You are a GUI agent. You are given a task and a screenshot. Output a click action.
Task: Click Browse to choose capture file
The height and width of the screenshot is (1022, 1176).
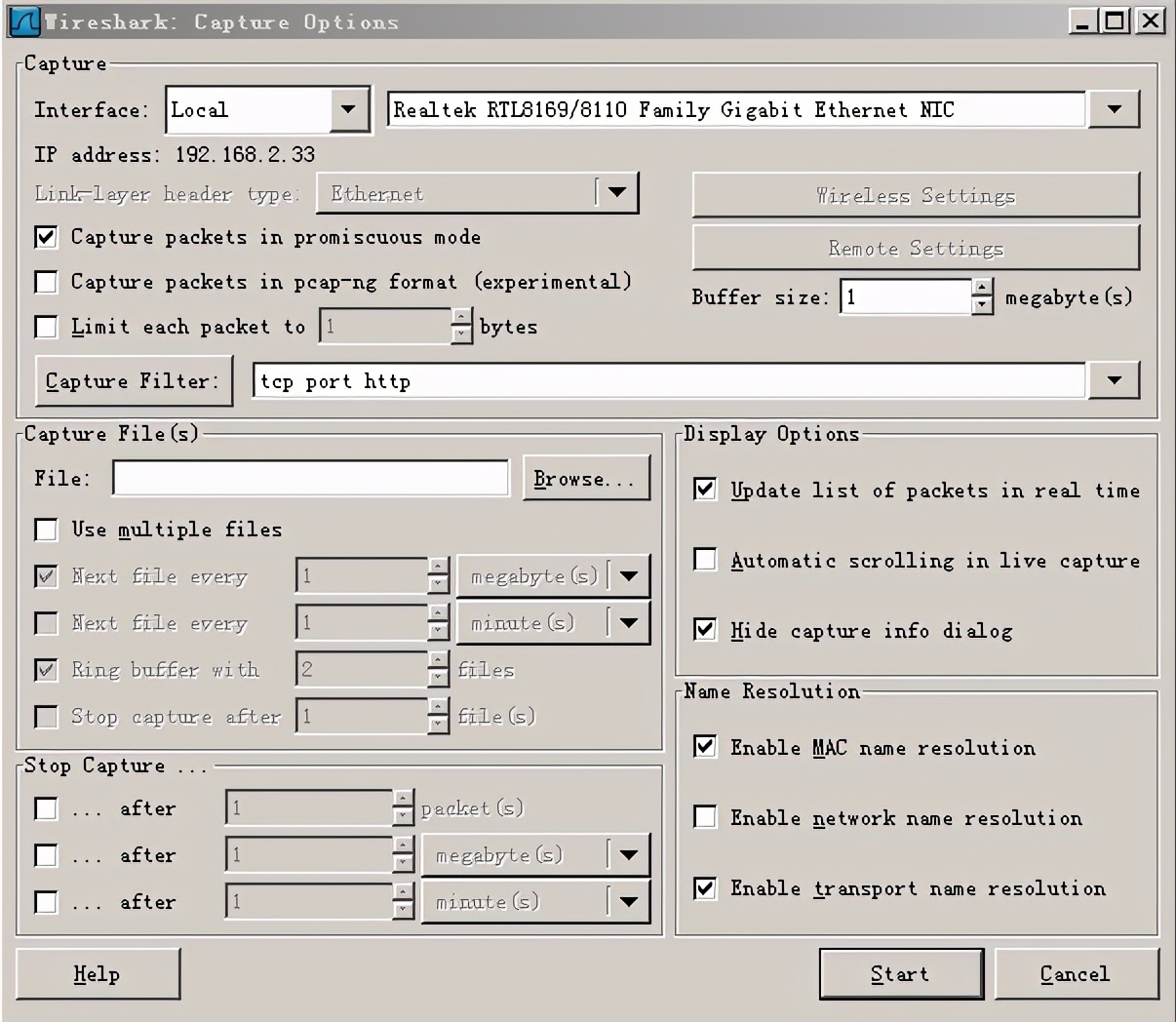tap(585, 479)
